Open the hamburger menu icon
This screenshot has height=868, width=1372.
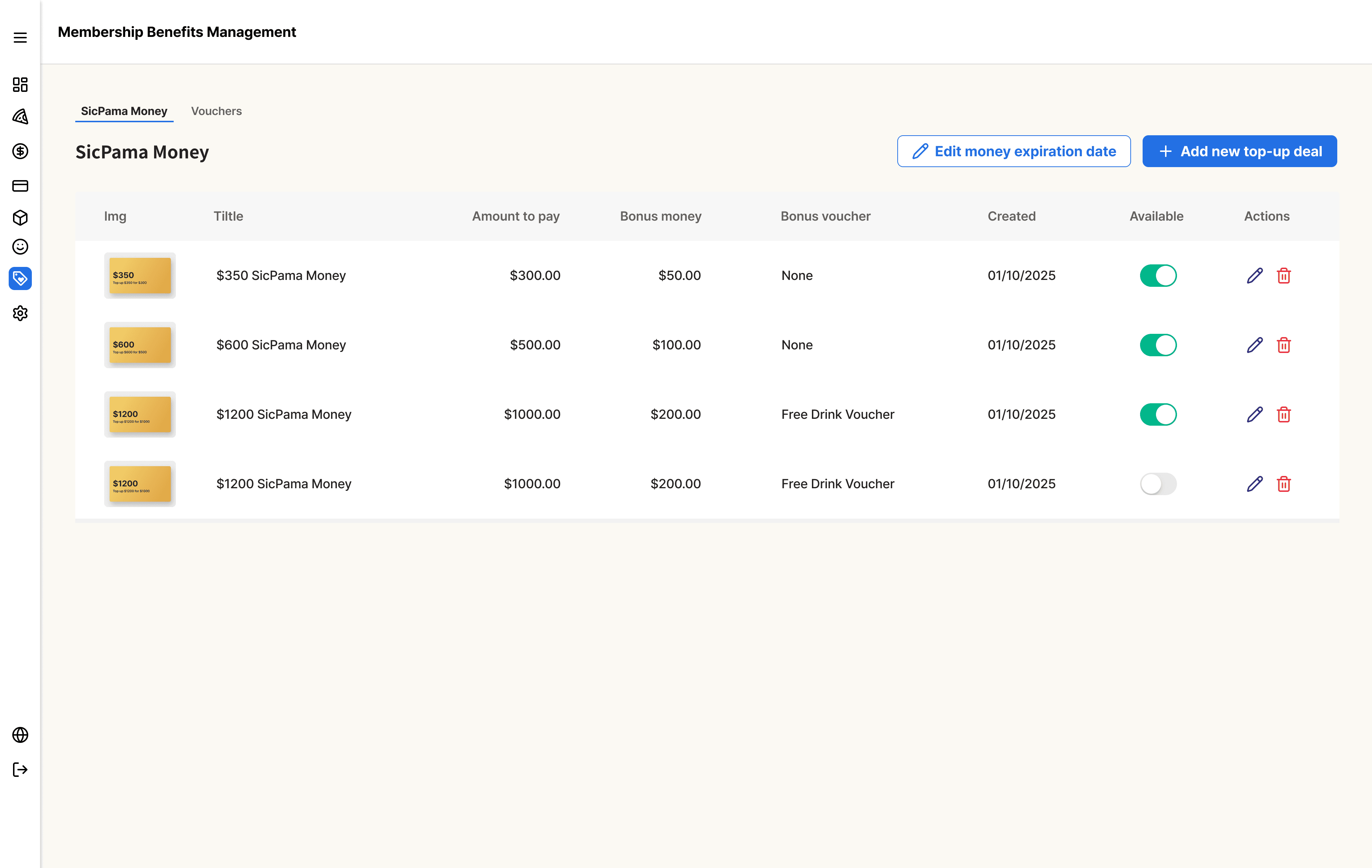click(20, 38)
